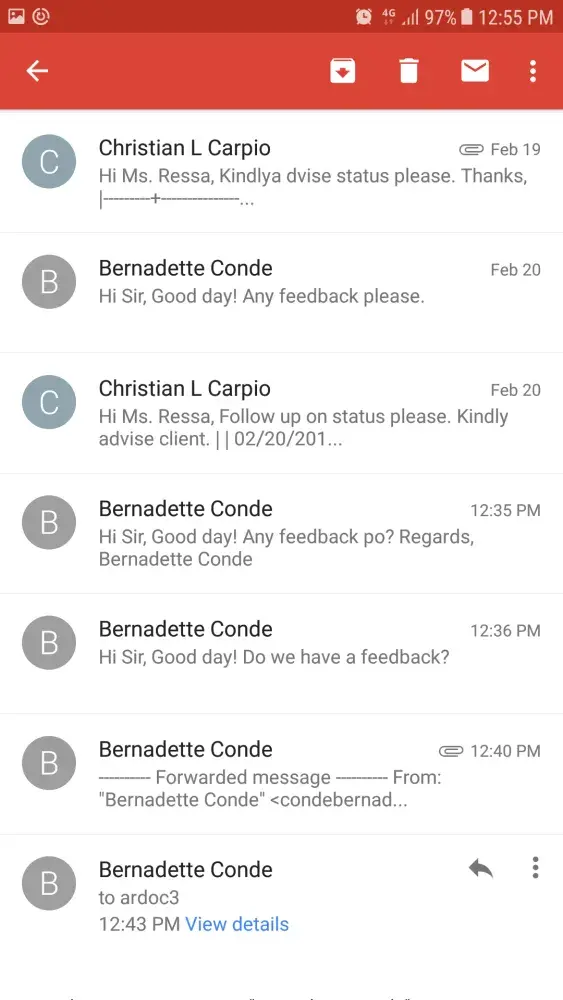563x1000 pixels.
Task: Expand Bernadette Conde's Feb 20 message
Action: (281, 292)
